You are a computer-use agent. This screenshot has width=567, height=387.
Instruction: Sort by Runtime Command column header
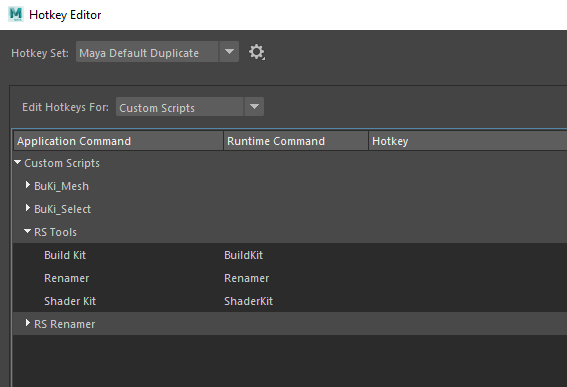[x=296, y=141]
